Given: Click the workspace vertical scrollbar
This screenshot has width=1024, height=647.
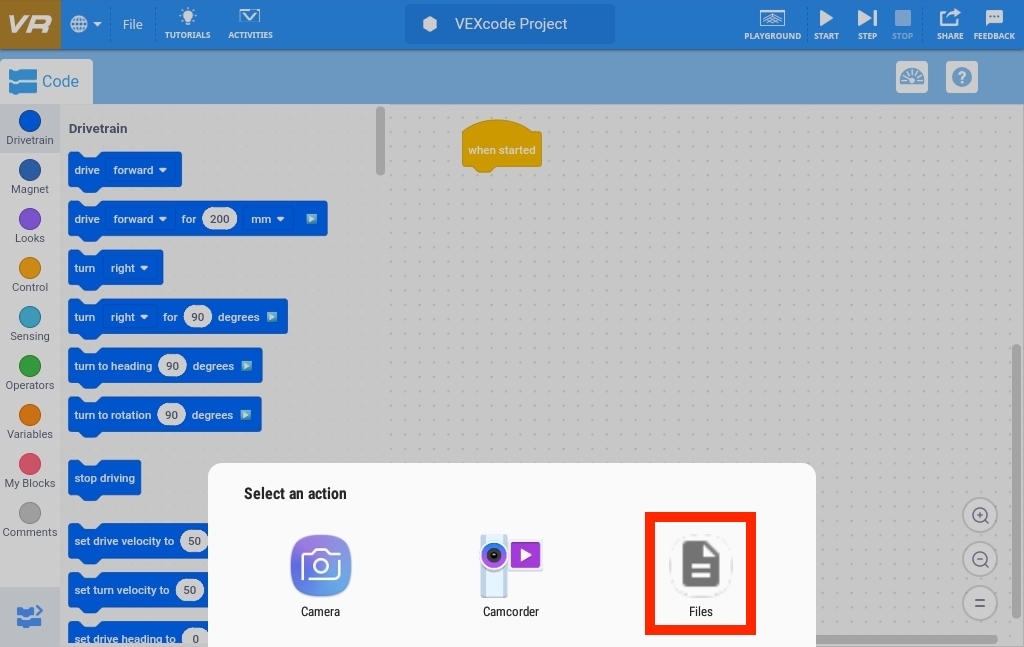Looking at the screenshot, I should [1016, 481].
